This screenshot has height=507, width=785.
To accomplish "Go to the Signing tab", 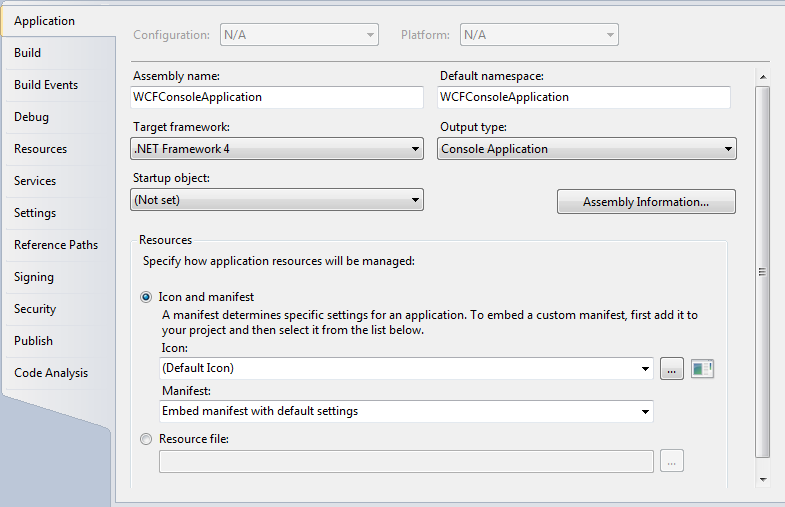I will (x=34, y=277).
